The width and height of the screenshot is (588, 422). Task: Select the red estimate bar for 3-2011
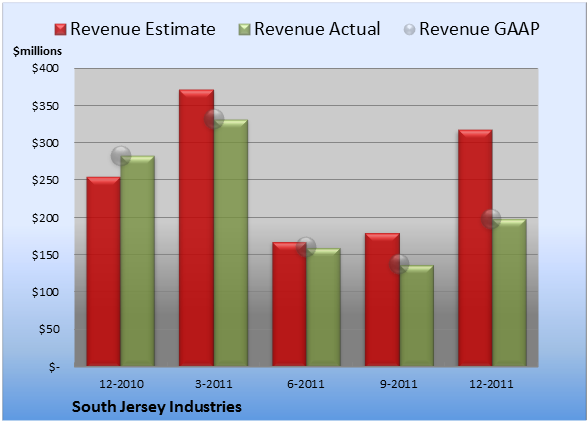(x=196, y=228)
